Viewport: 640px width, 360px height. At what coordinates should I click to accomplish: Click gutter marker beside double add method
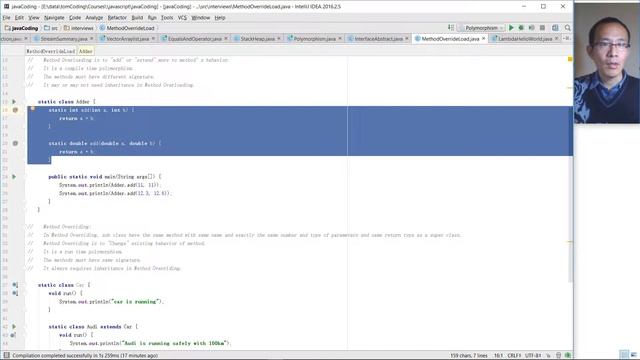coord(16,143)
